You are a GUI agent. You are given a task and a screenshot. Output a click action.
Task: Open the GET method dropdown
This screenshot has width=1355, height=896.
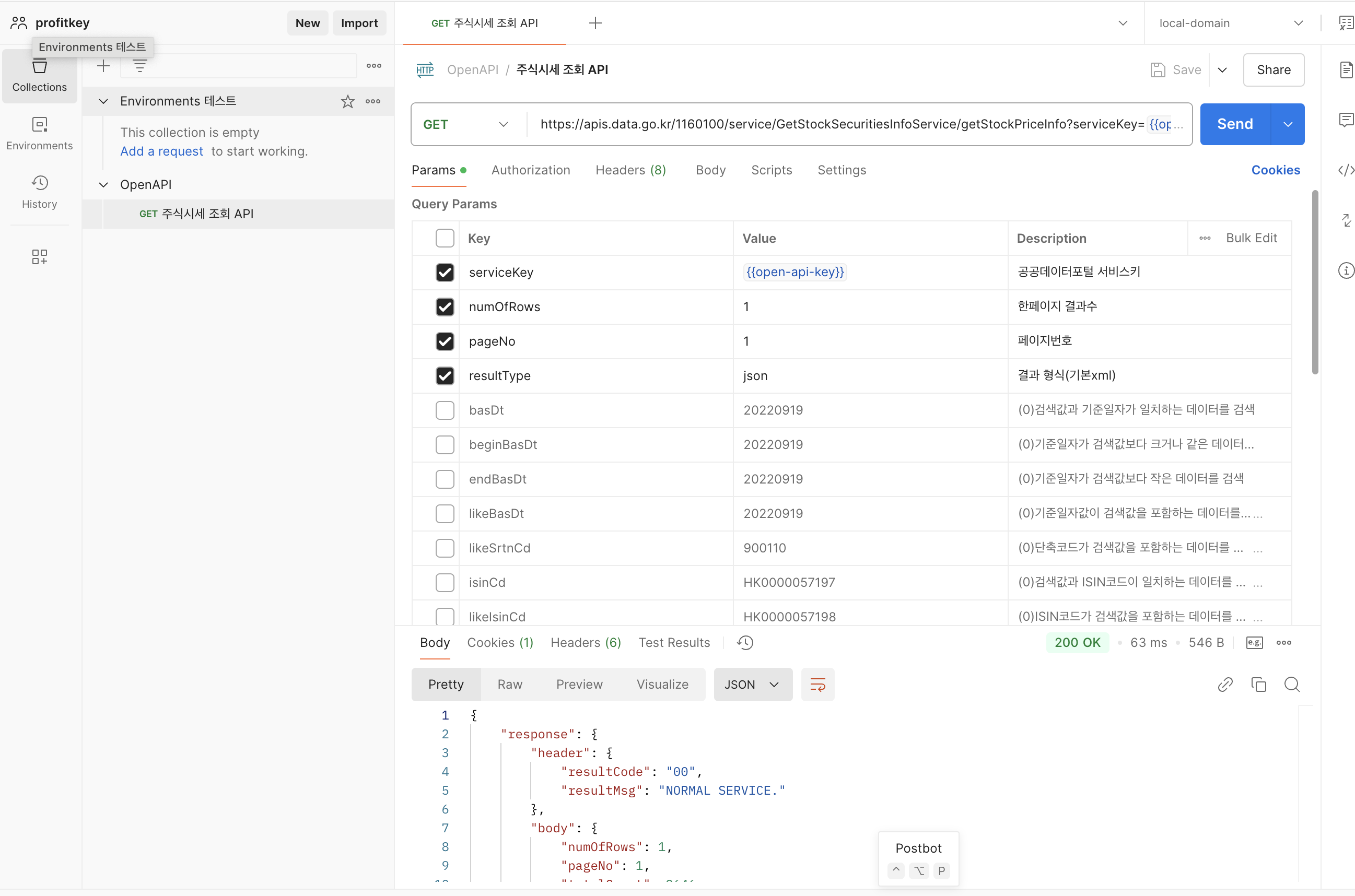466,125
